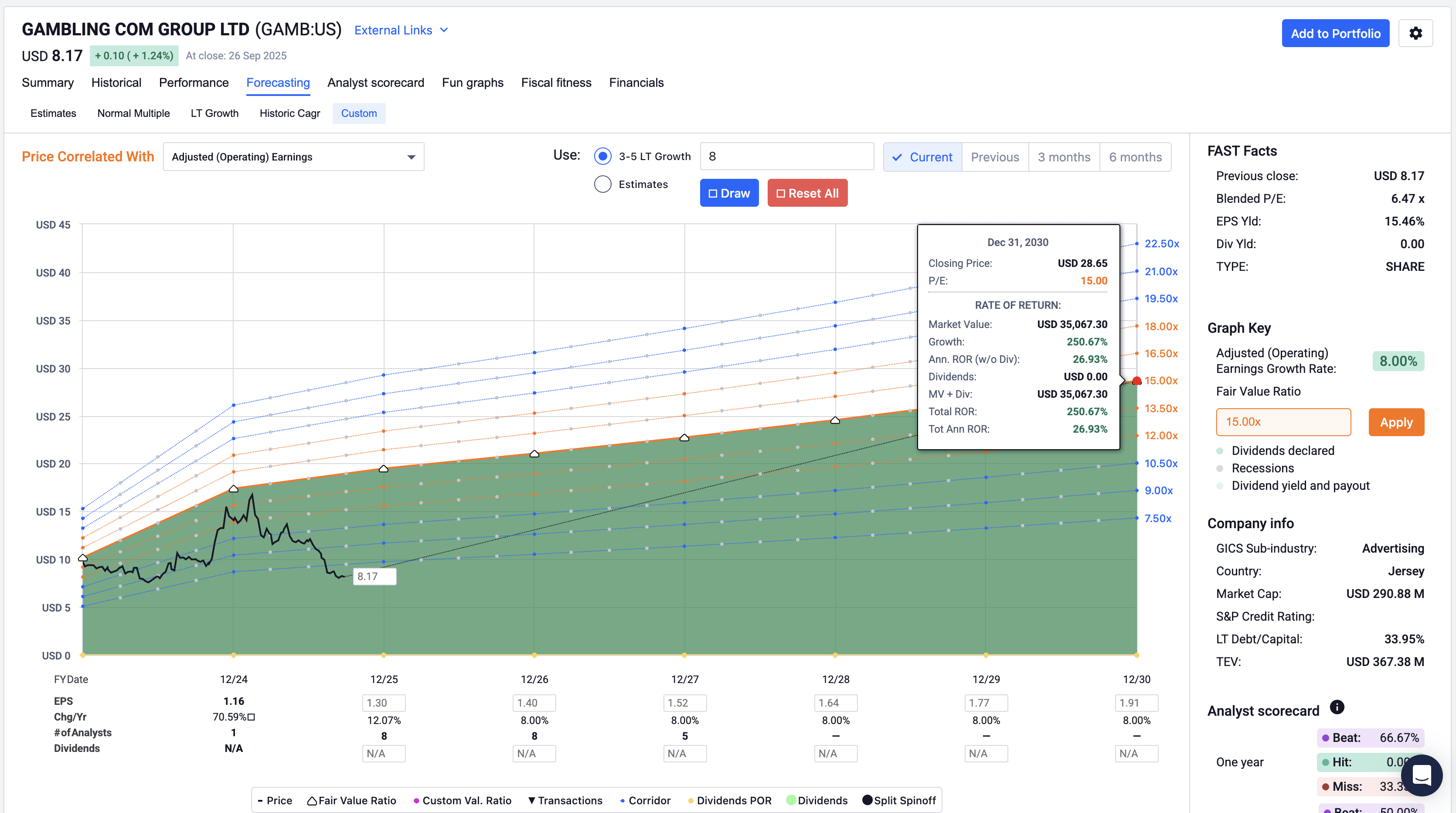
Task: Open the Fun graphs tab
Action: coord(473,82)
